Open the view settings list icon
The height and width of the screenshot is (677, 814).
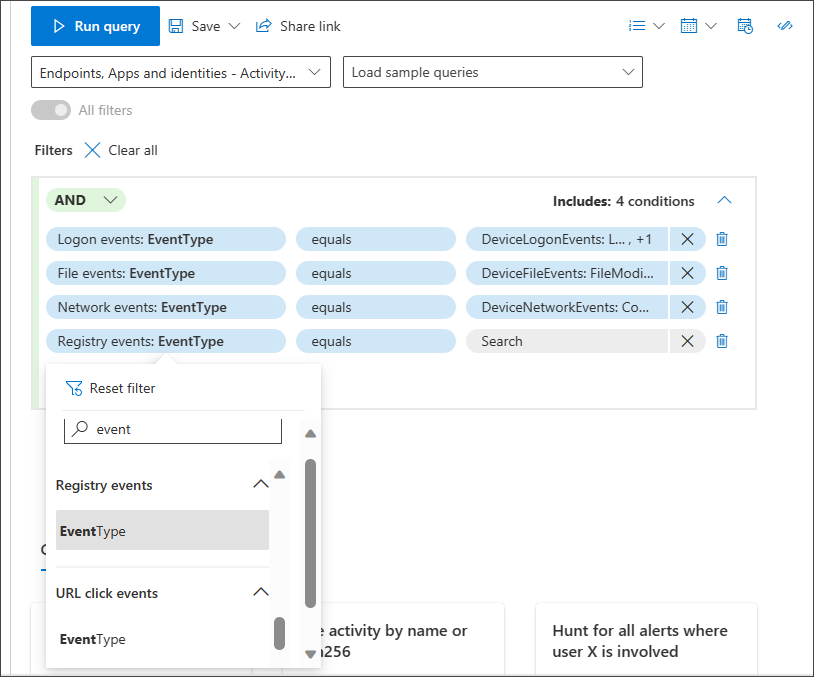[639, 25]
